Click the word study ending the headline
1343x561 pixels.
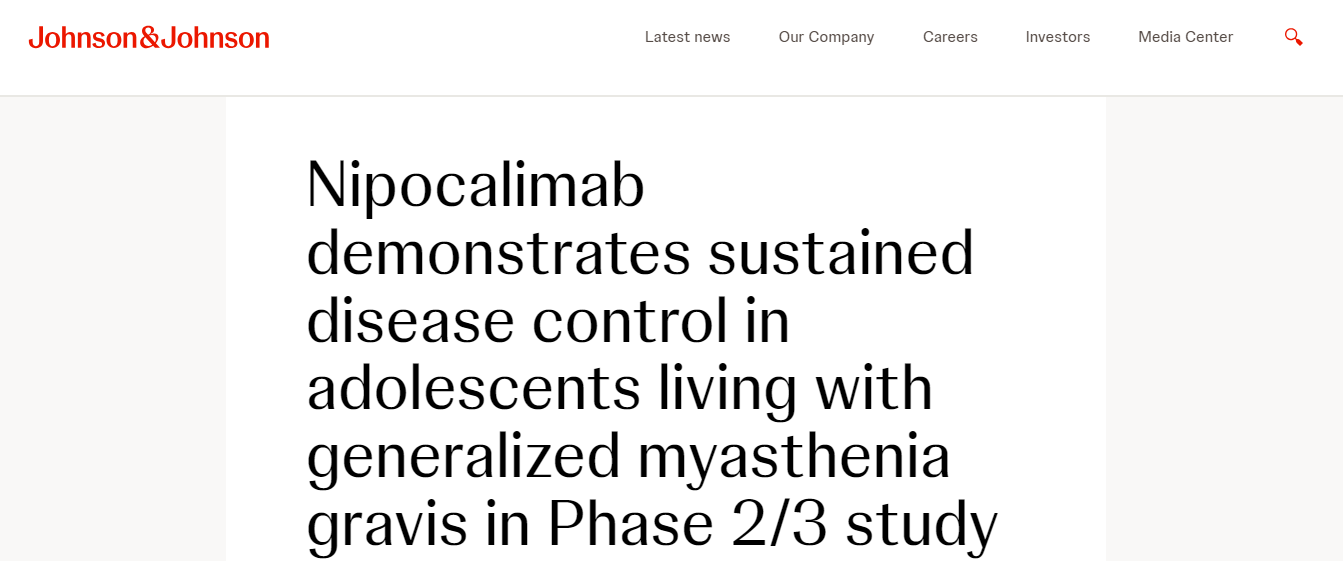[x=921, y=524]
